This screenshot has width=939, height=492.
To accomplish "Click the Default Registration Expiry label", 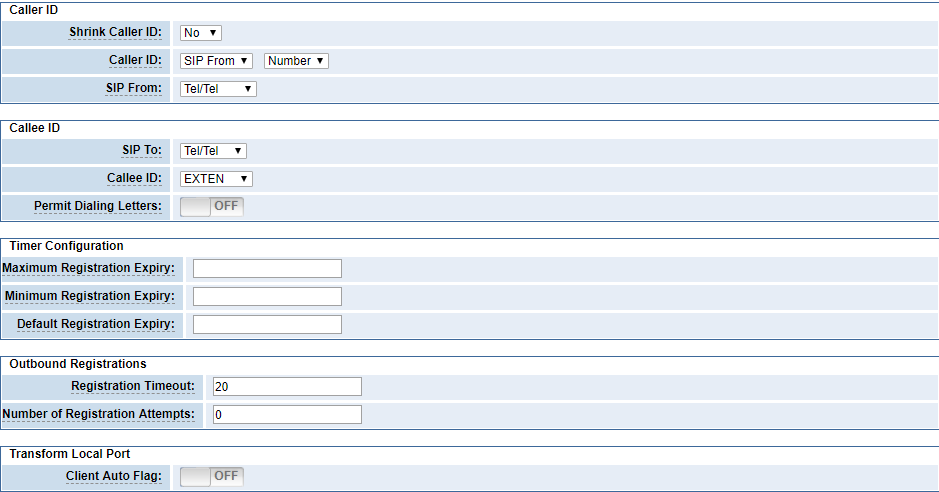I will tap(96, 324).
